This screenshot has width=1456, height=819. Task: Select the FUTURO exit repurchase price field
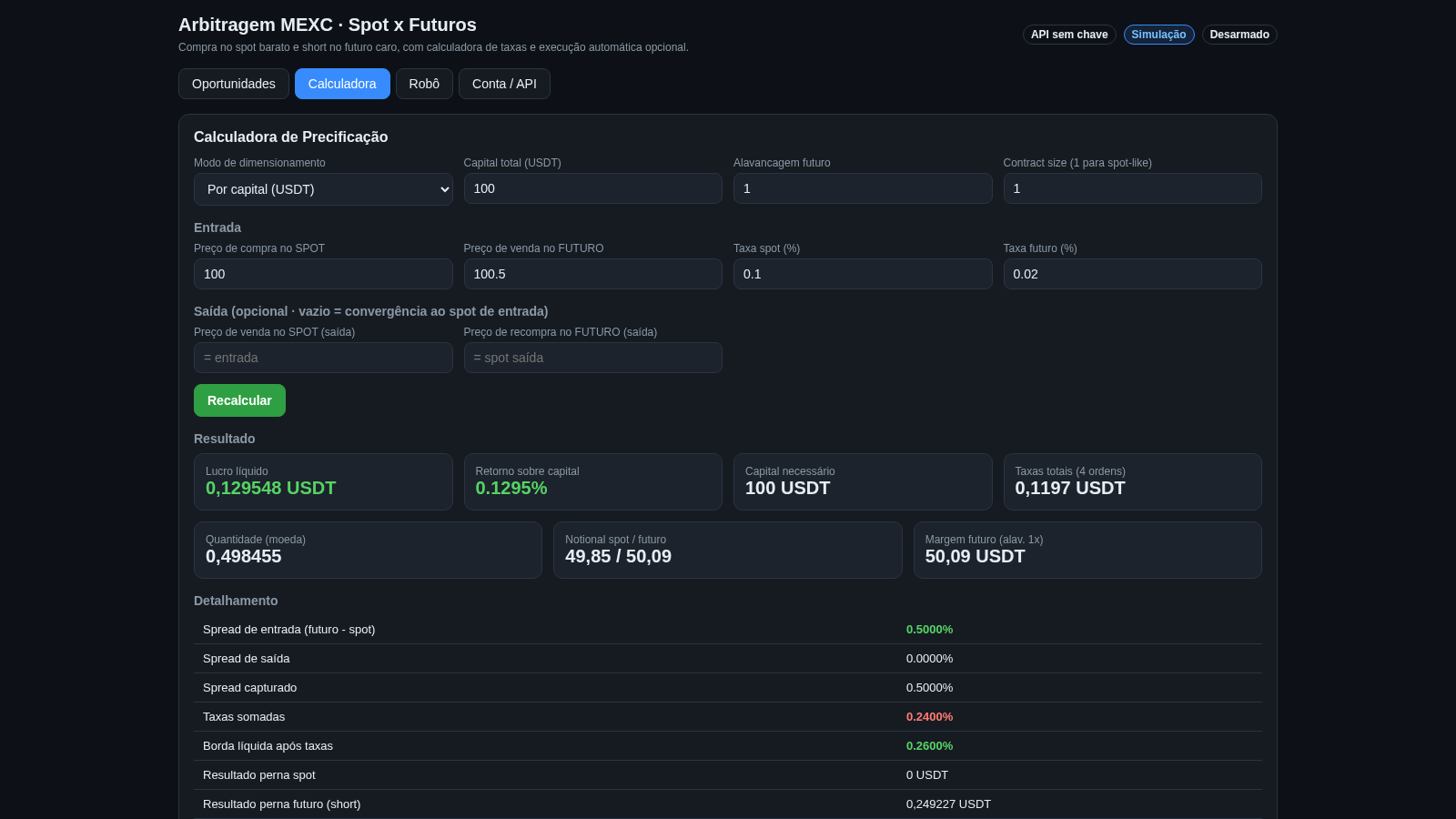click(592, 358)
